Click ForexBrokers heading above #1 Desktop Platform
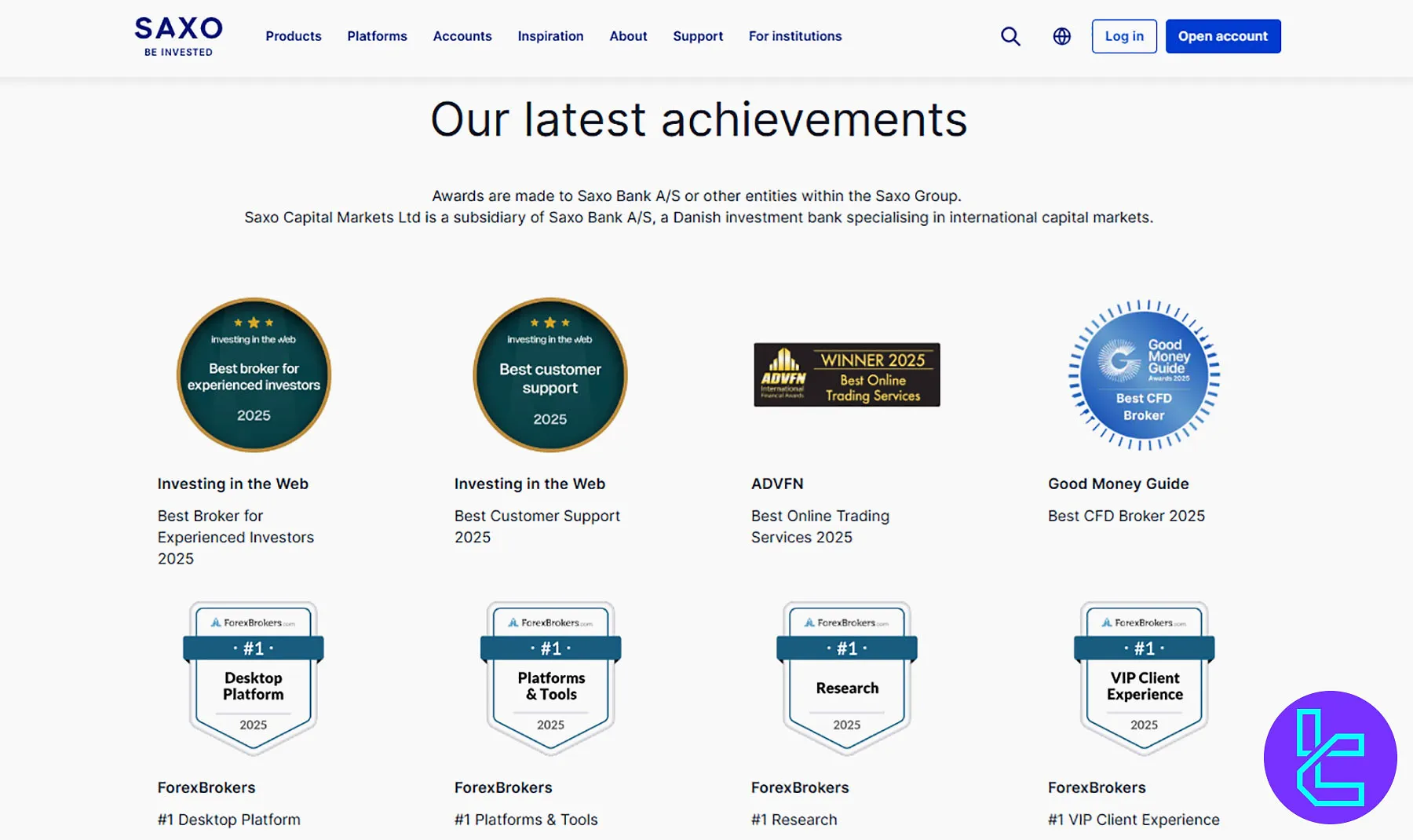 point(206,787)
